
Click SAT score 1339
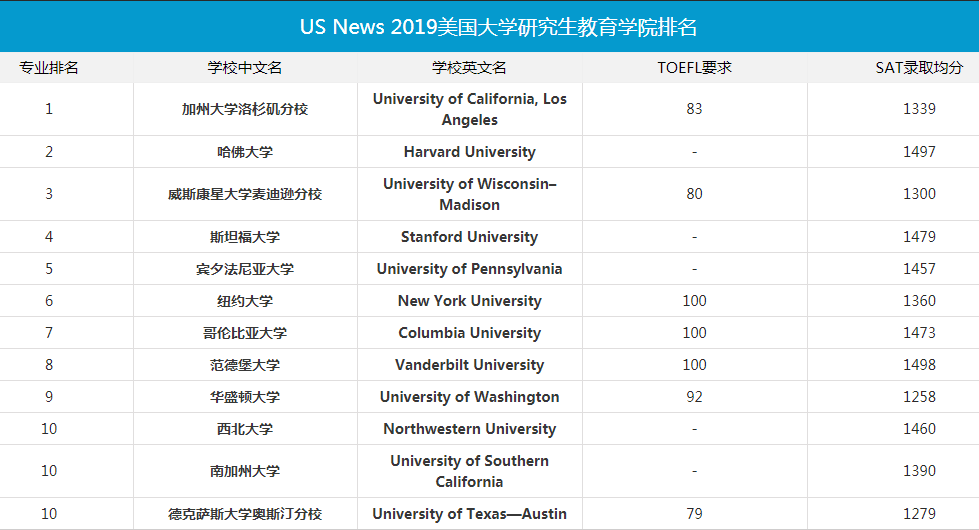coord(919,109)
